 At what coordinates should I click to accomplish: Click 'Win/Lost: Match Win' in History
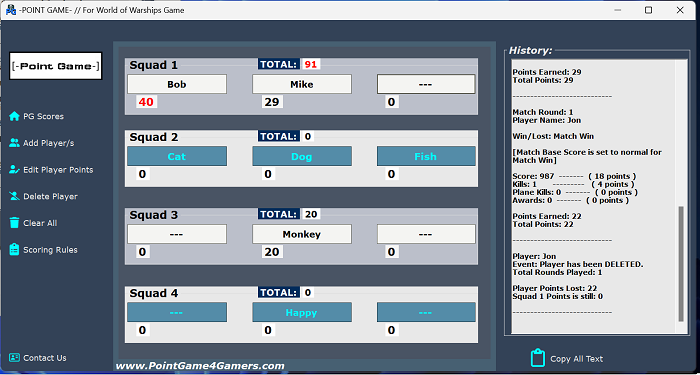(x=553, y=136)
